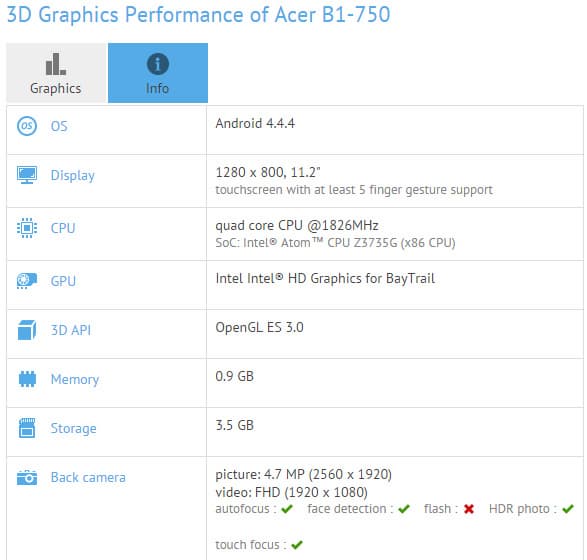Click the flash red cross mark

pyautogui.click(x=469, y=509)
